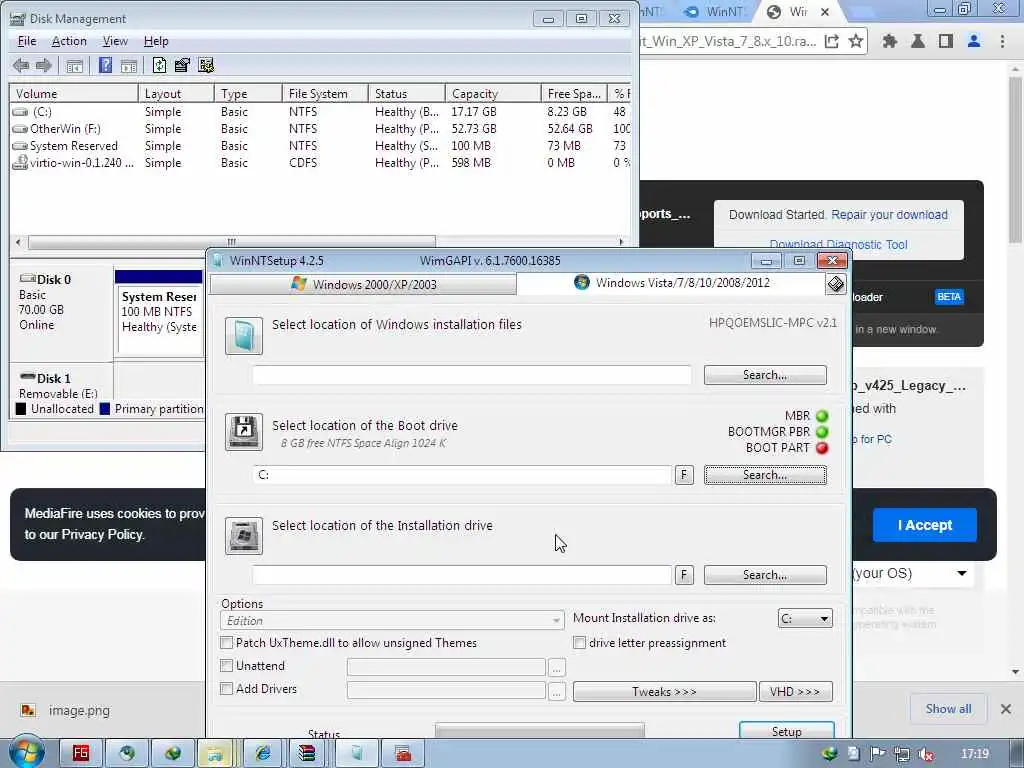Image resolution: width=1024 pixels, height=768 pixels.
Task: Click Search for the Boot drive
Action: pos(765,475)
